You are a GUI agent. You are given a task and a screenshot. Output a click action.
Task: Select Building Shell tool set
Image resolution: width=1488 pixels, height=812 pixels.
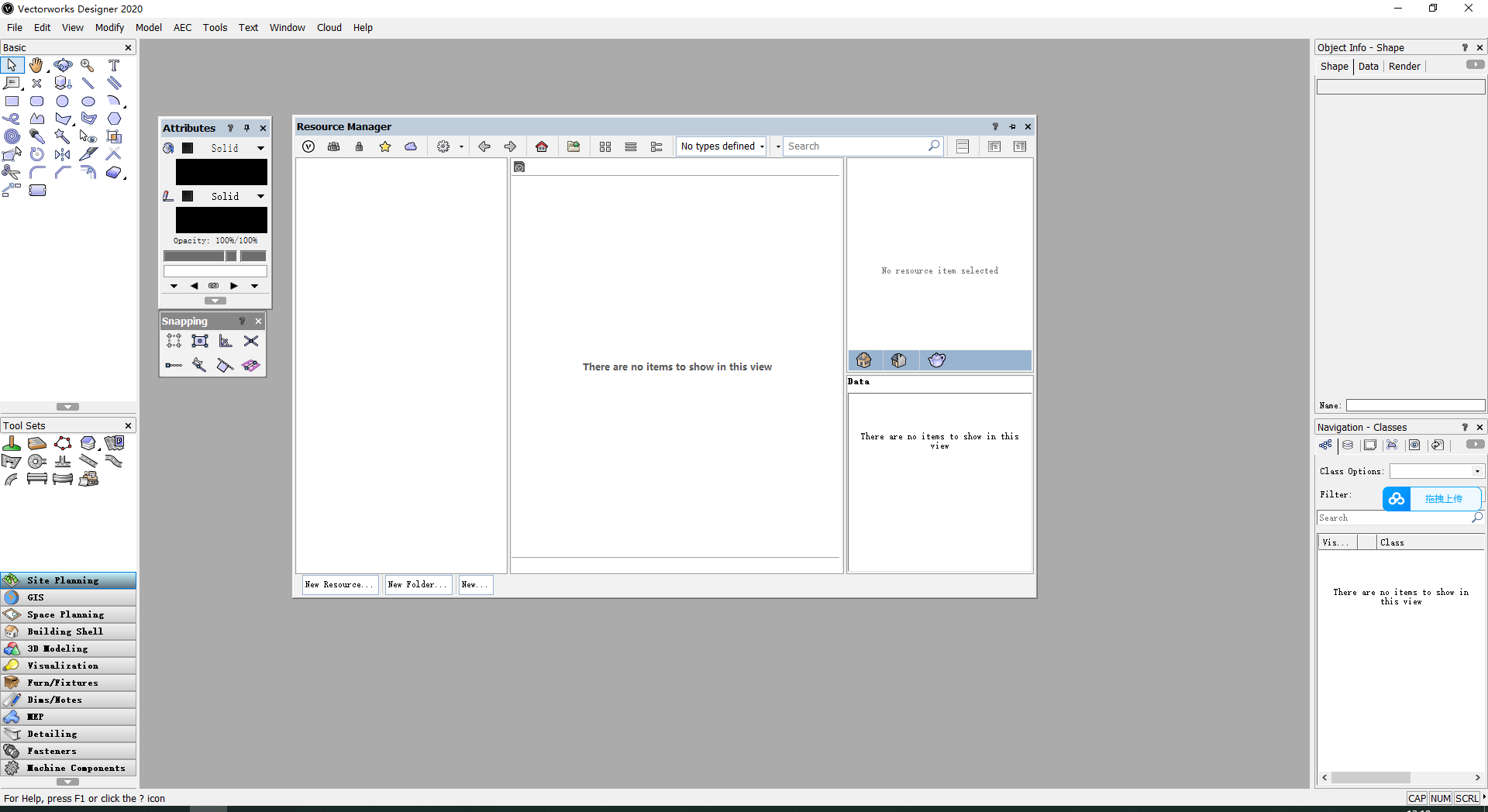[68, 631]
